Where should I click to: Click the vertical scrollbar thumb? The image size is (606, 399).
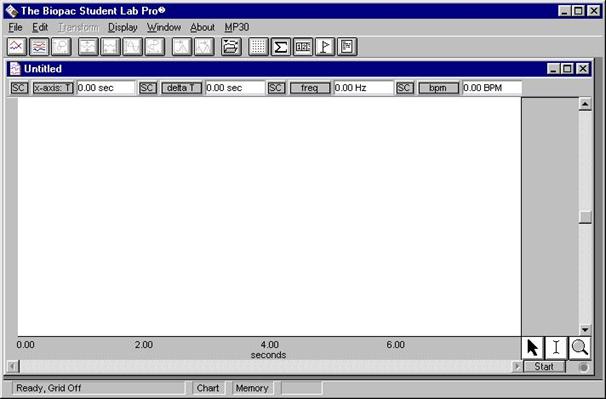(x=585, y=217)
